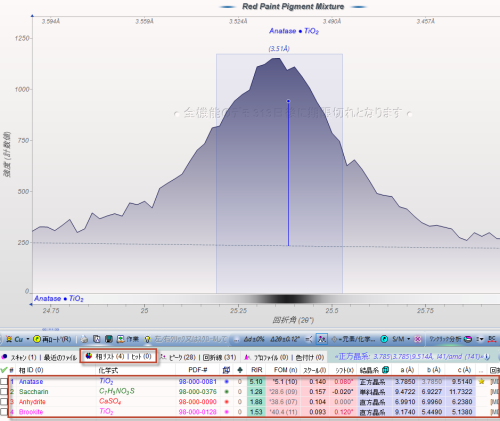Click the info icon after the 正方晶系 lattice text
The height and width of the screenshot is (421, 500).
point(488,357)
